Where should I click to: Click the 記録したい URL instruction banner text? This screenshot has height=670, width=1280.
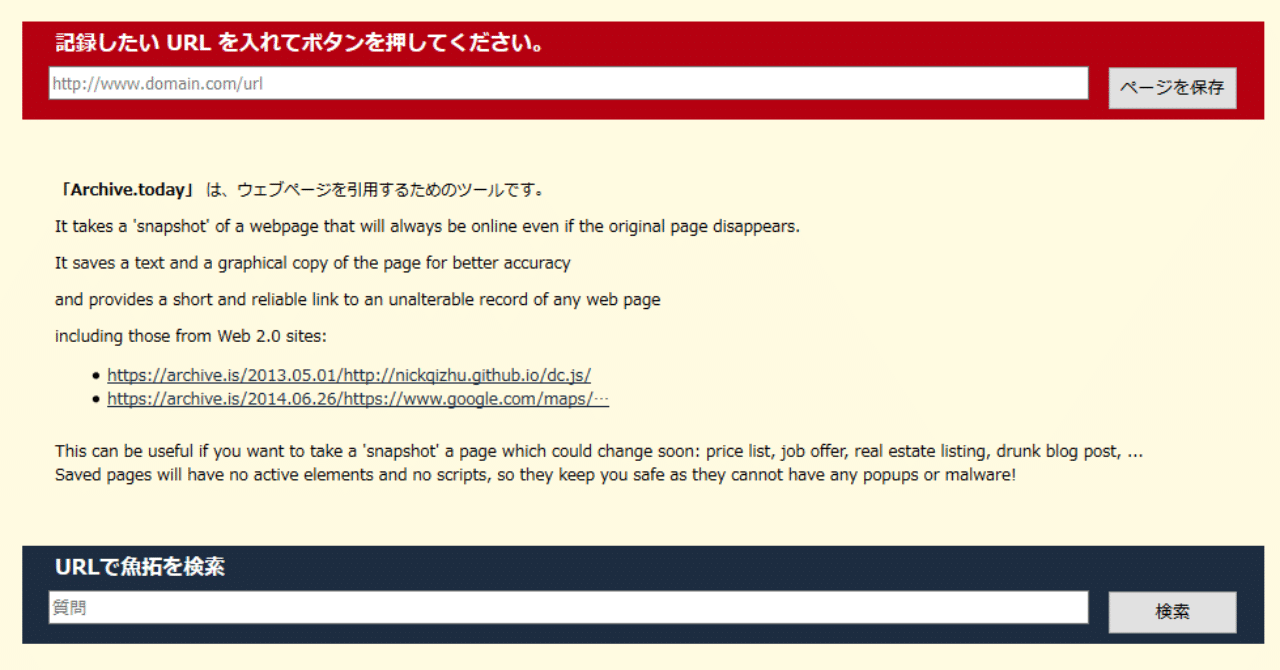click(x=296, y=43)
